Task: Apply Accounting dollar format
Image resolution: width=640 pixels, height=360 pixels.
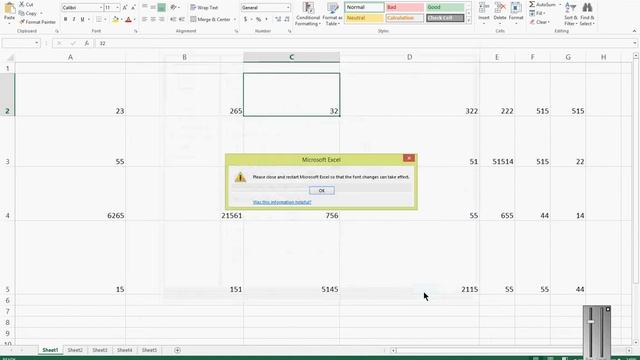Action: pos(245,19)
